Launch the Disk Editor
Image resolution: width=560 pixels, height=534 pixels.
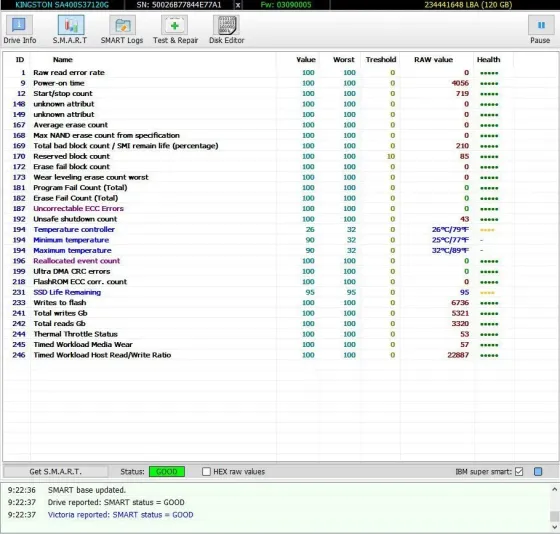226,29
